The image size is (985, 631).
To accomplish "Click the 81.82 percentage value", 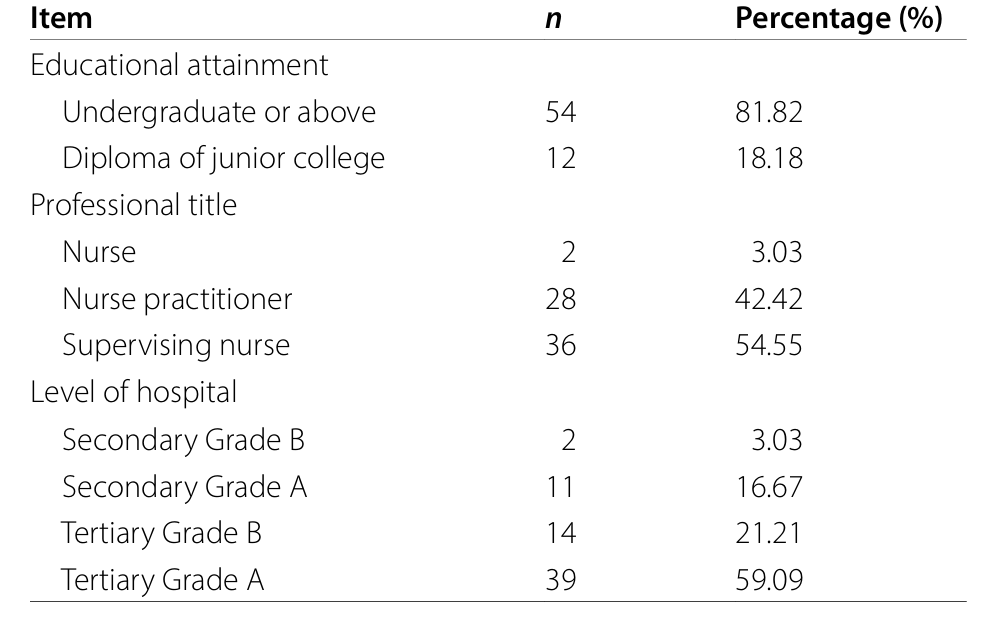I will tap(768, 112).
